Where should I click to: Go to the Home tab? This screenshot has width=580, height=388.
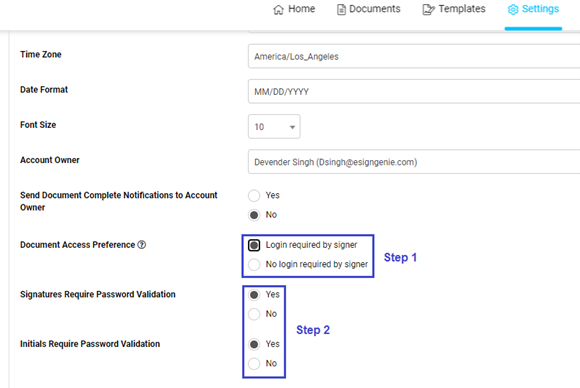point(294,9)
